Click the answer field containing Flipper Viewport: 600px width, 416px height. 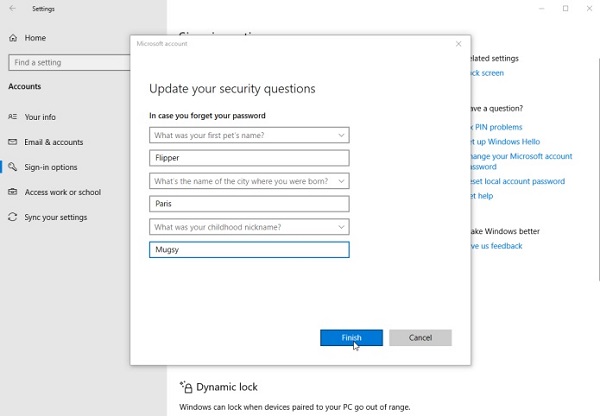[x=249, y=158]
